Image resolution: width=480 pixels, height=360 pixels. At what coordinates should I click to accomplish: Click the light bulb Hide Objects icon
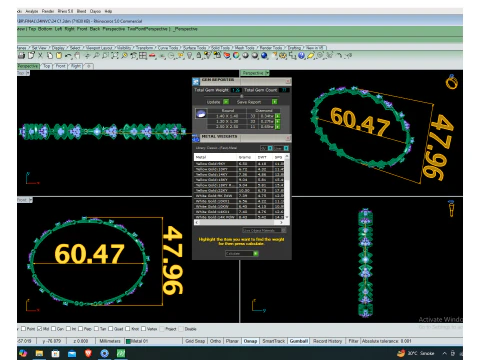click(189, 56)
